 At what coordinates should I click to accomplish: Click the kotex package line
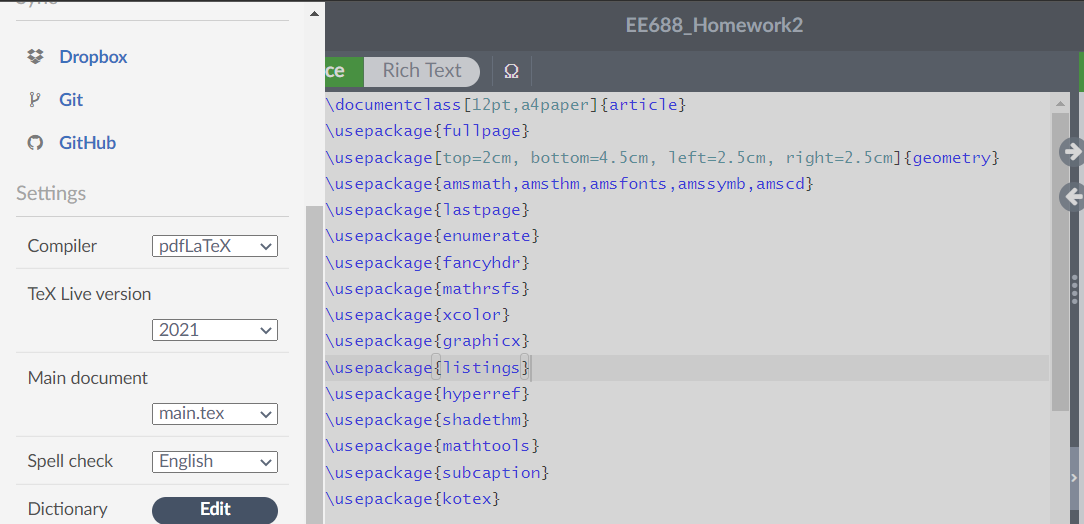tap(413, 499)
